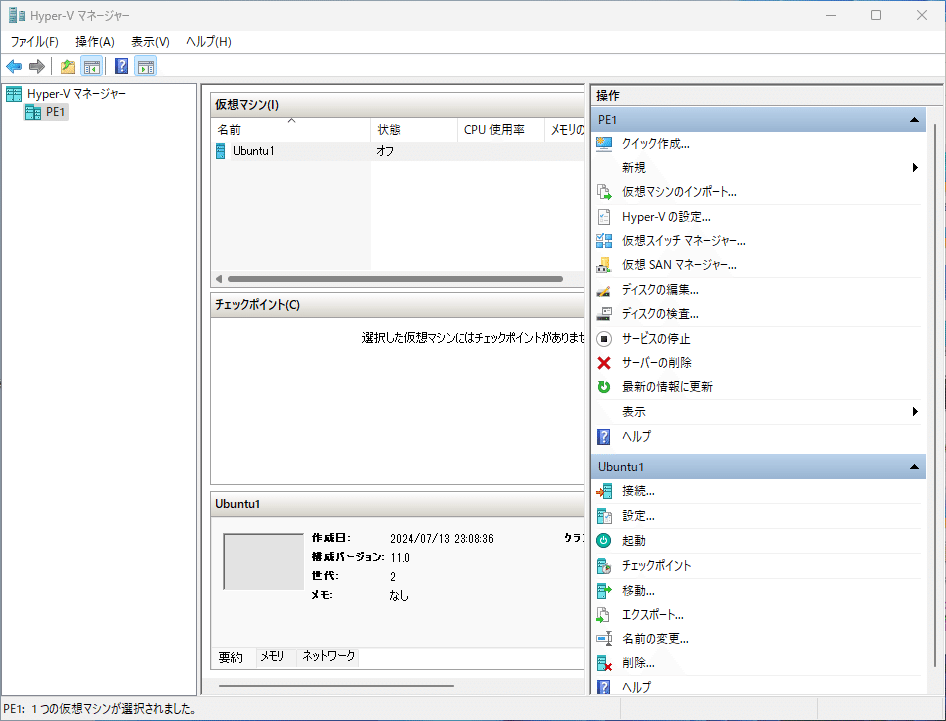
Task: Click the Import Virtual Machine (仮想マシンのインポート) icon
Action: (604, 192)
